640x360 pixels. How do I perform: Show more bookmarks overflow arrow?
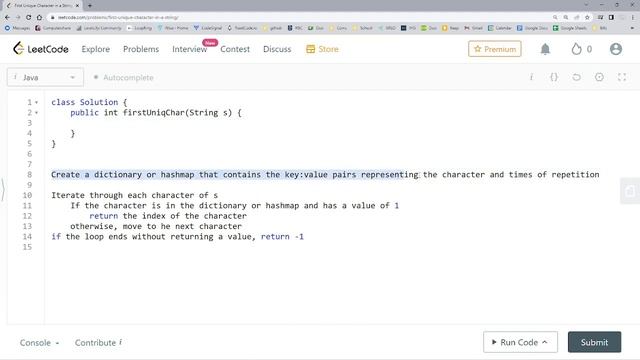pyautogui.click(x=632, y=28)
